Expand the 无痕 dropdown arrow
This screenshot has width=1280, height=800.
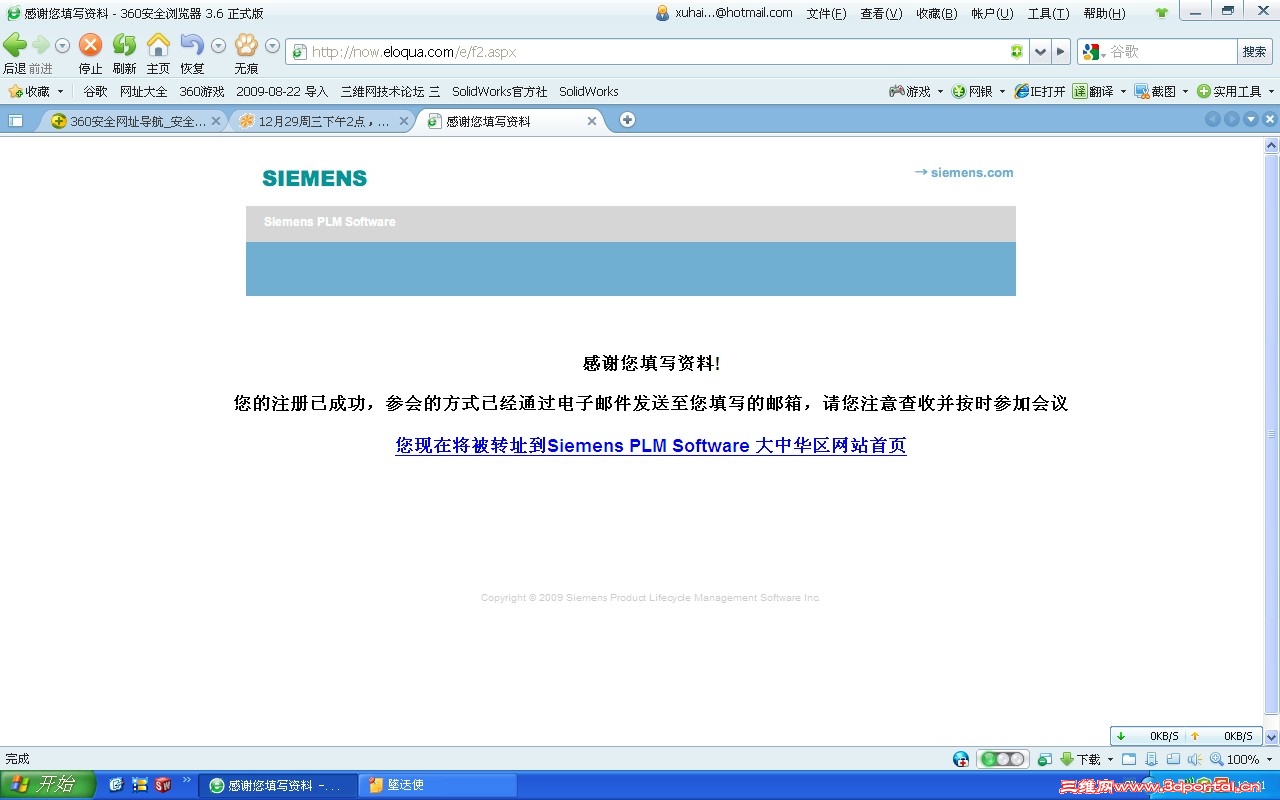[x=272, y=46]
